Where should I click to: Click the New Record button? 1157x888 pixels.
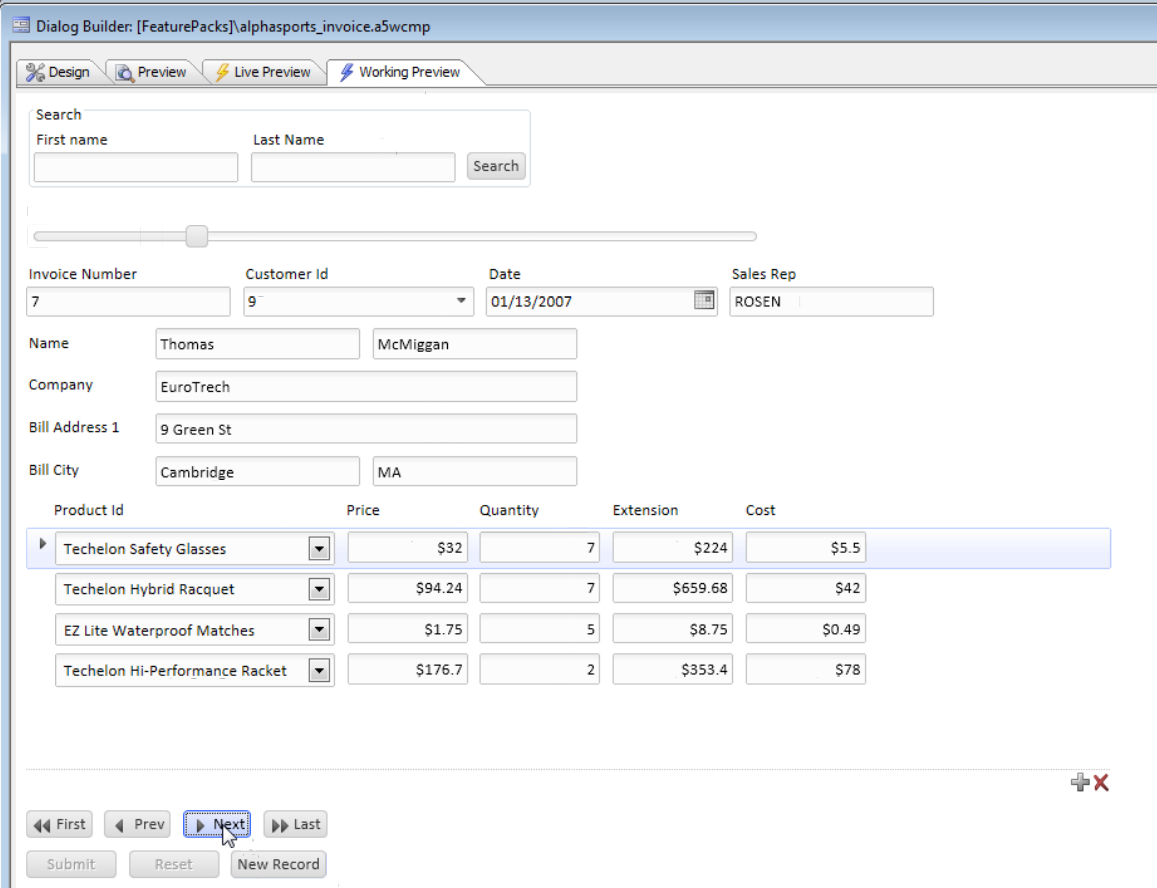278,864
